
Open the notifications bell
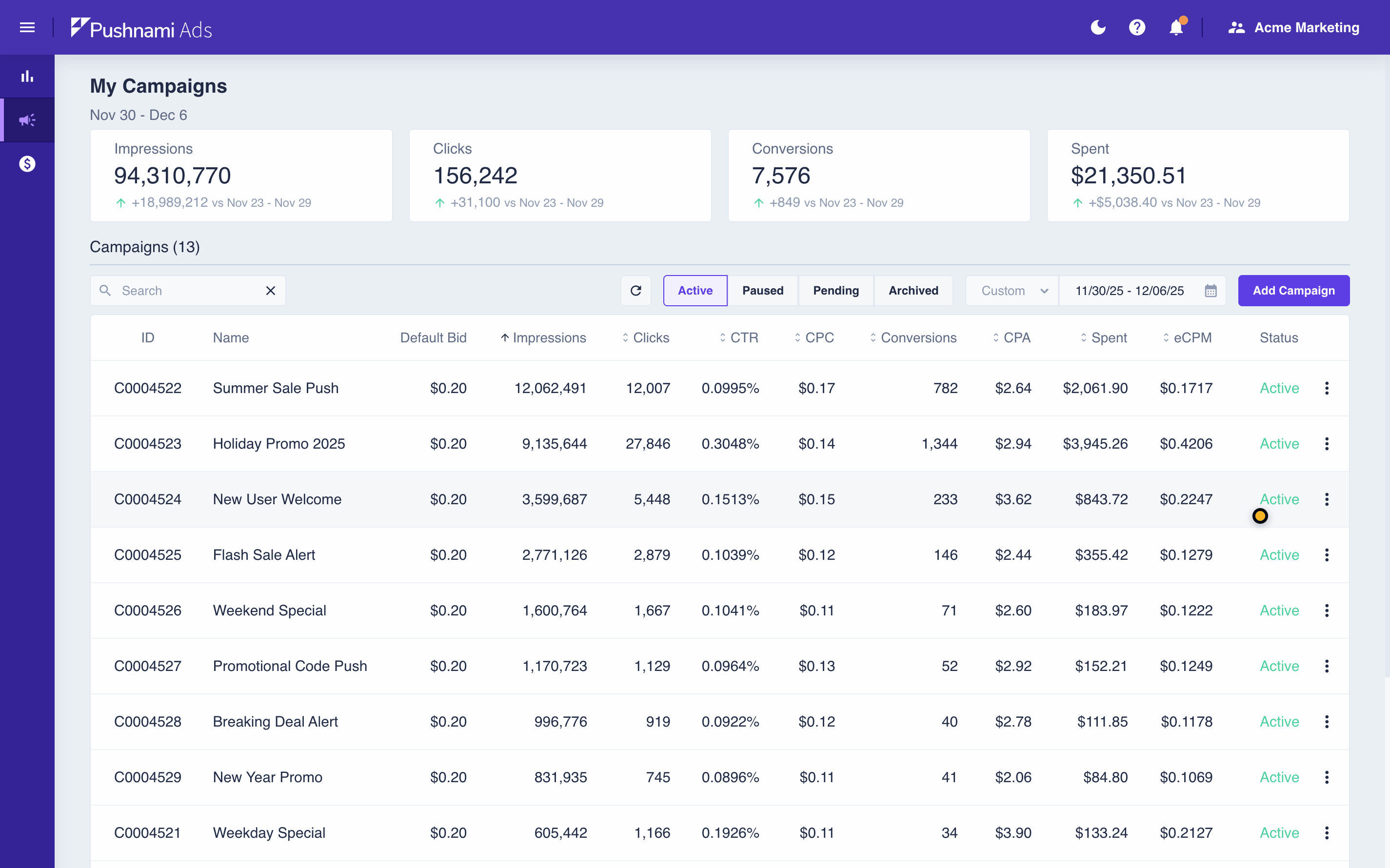[x=1176, y=28]
